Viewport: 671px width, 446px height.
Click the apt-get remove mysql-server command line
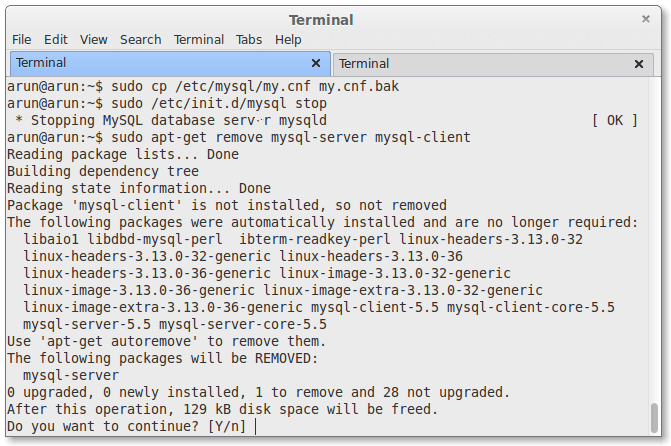pos(239,137)
